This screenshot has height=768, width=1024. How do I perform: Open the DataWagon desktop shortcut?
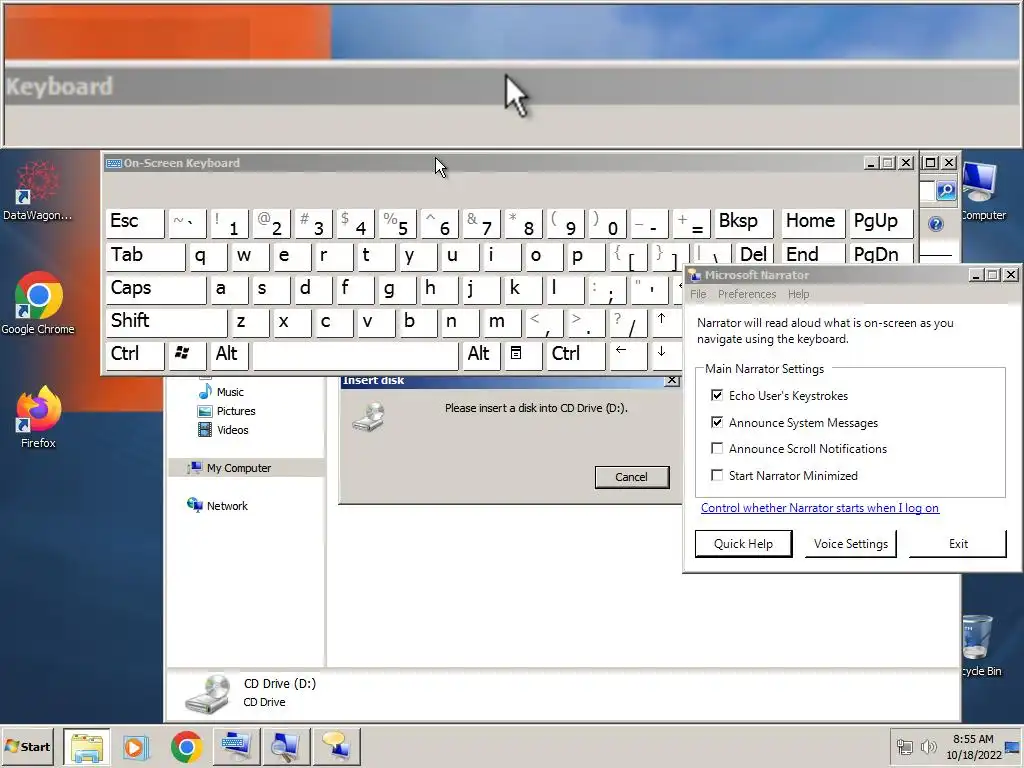coord(38,190)
